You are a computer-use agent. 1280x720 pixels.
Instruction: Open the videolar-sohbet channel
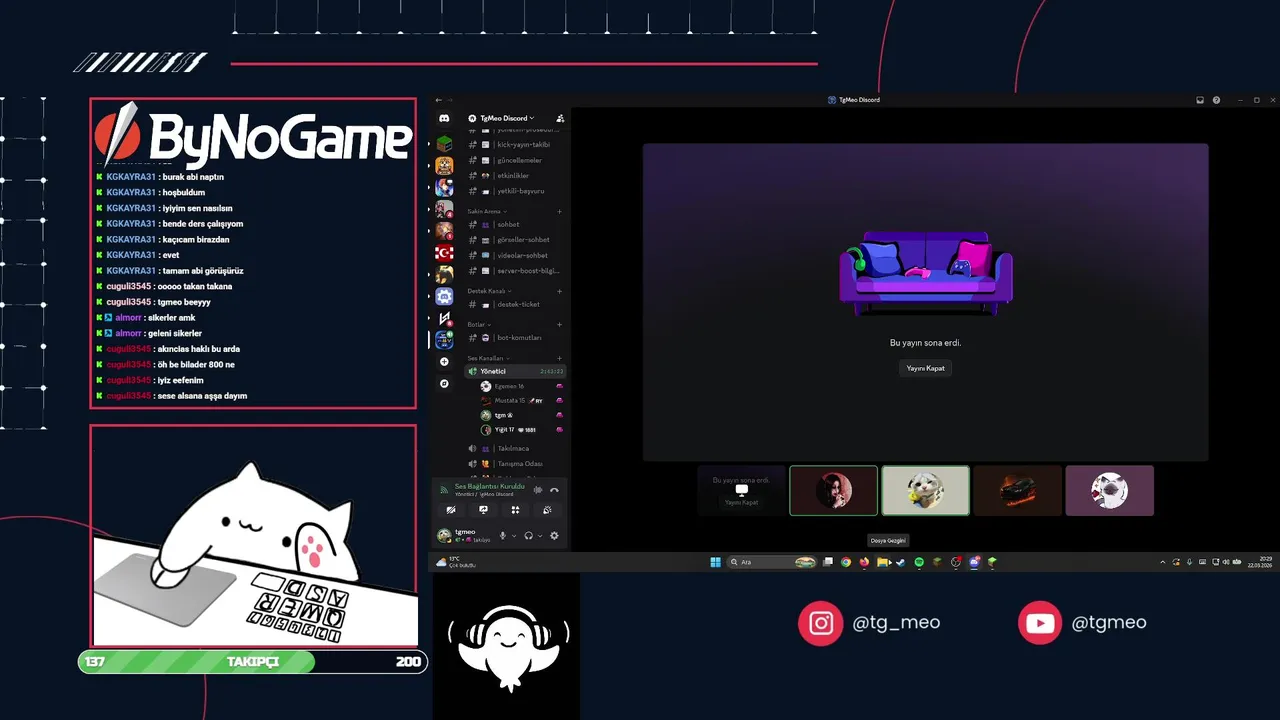click(516, 255)
